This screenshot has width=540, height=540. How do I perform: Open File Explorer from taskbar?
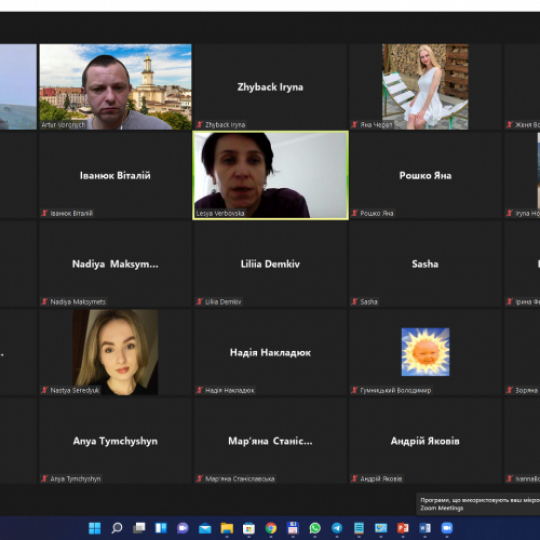(227, 528)
